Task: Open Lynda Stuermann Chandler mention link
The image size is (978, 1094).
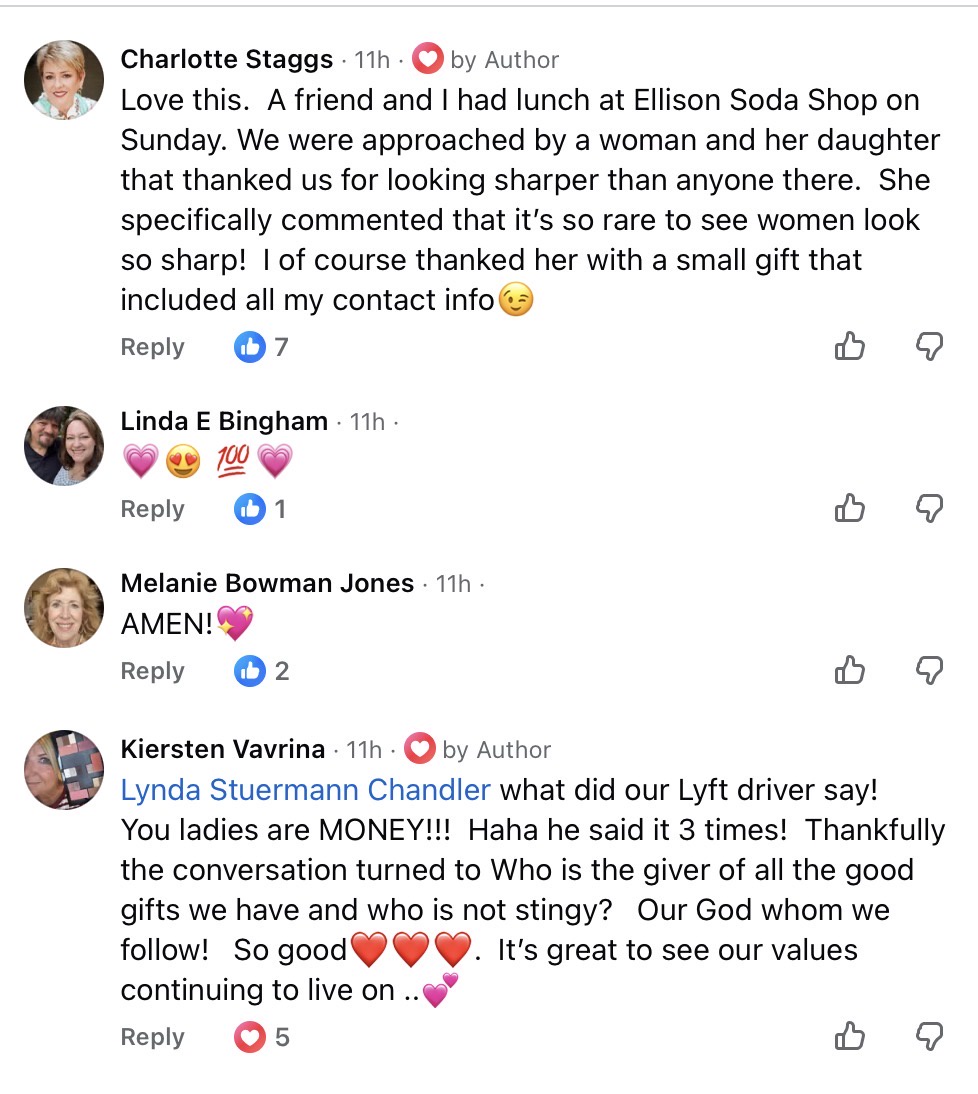Action: 305,790
